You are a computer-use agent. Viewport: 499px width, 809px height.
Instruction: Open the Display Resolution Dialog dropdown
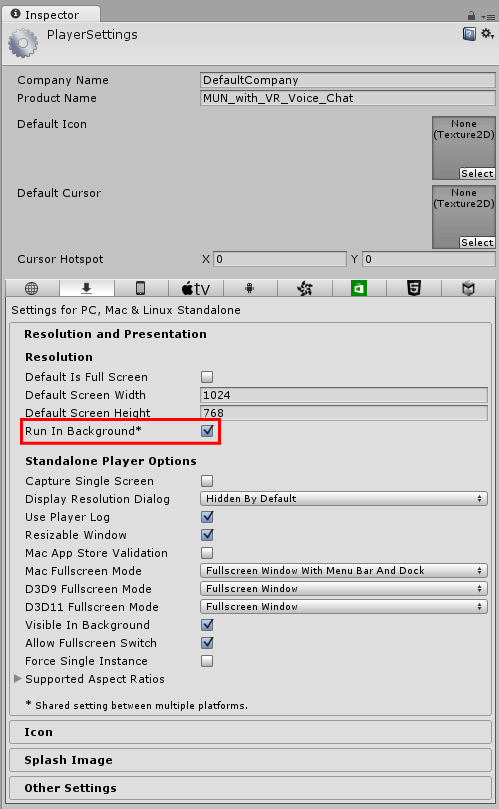pos(344,498)
